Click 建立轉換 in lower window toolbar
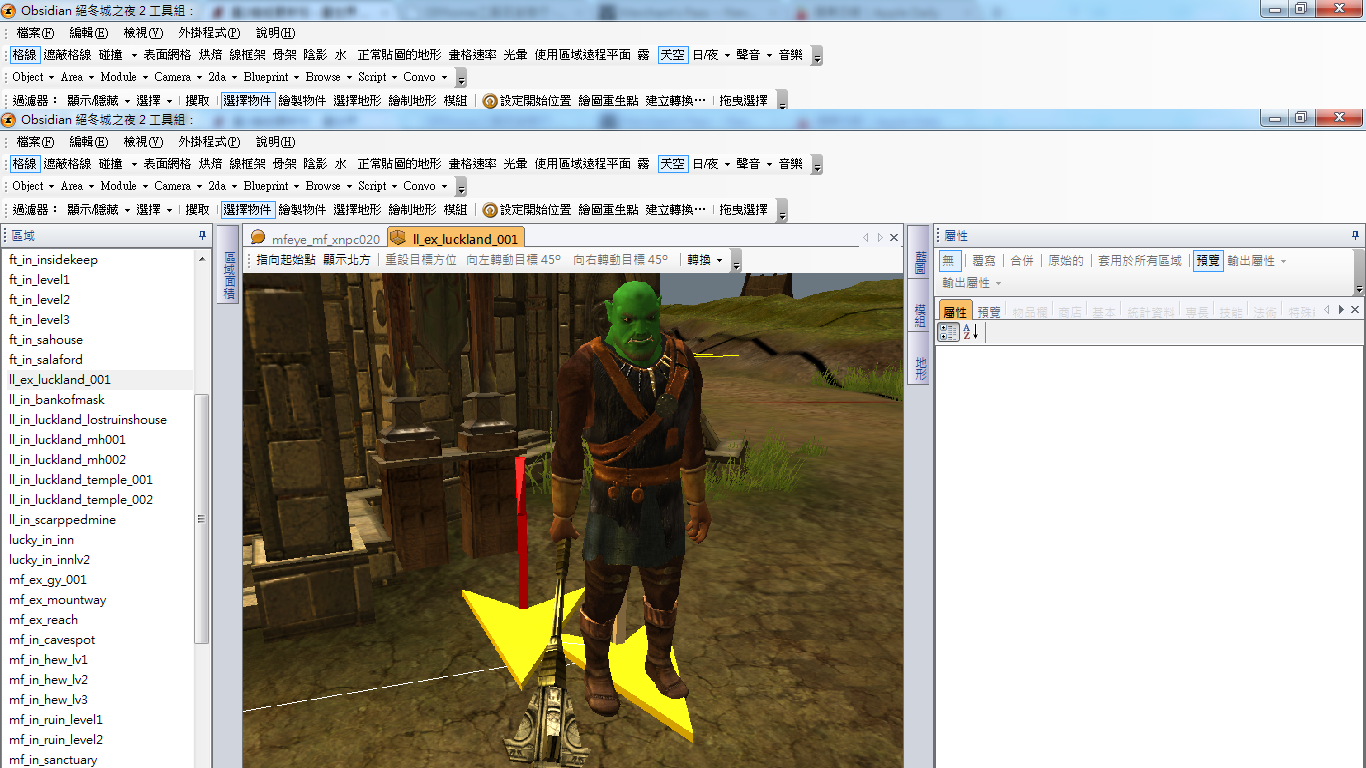Screen dimensions: 1366x768 tap(675, 210)
